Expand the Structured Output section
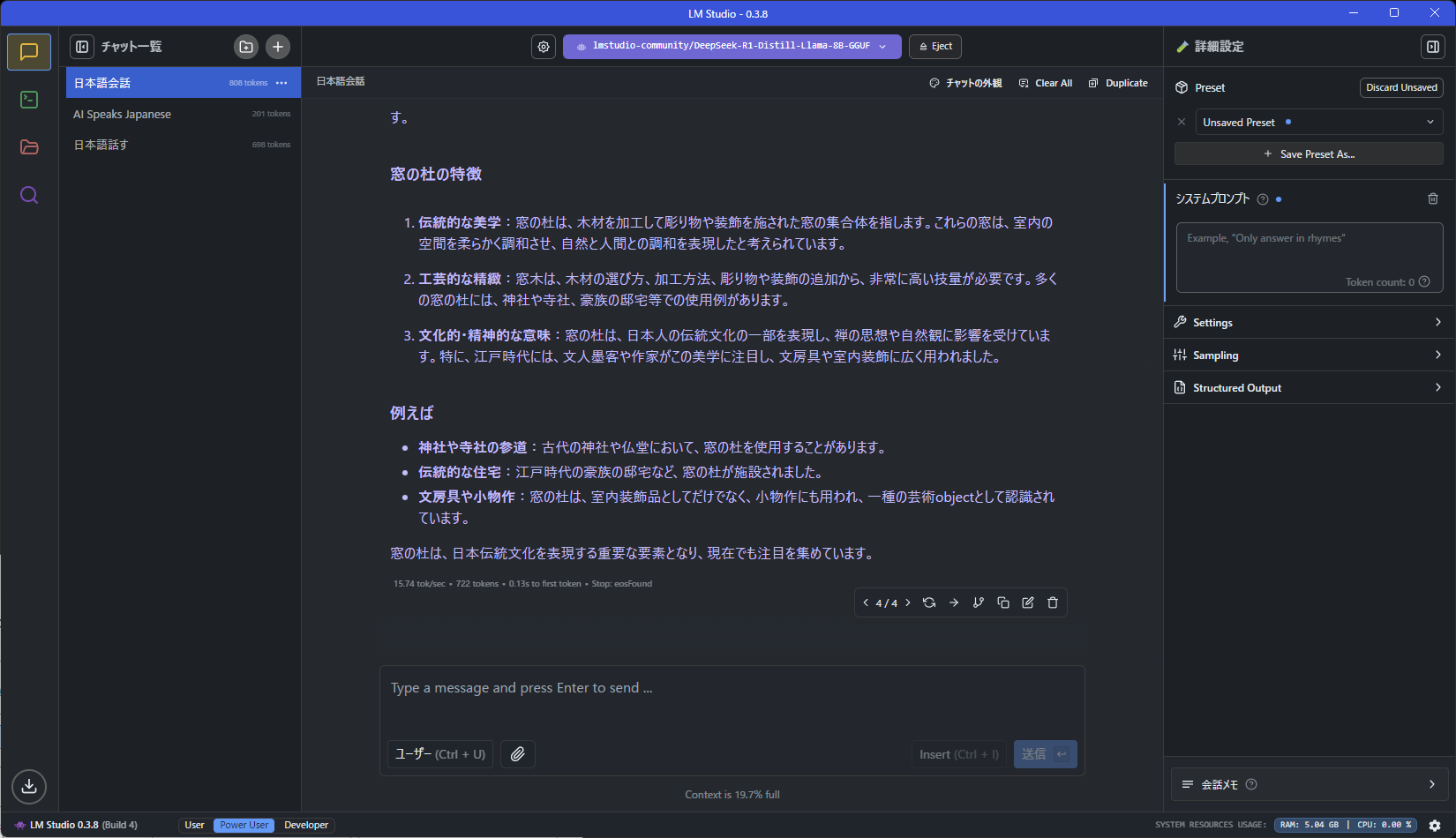The width and height of the screenshot is (1456, 838). point(1309,387)
